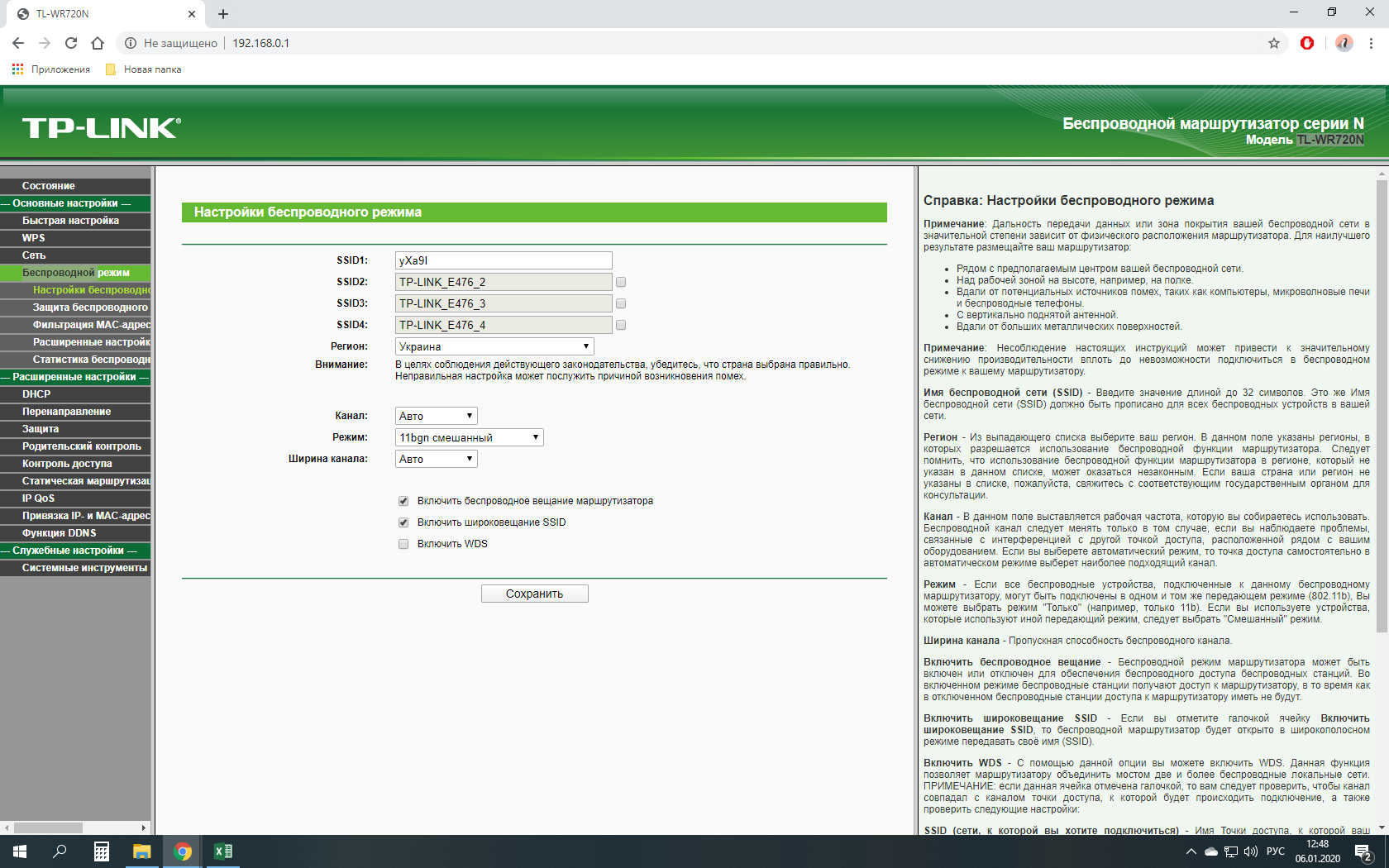Click the TP-LINK logo

pyautogui.click(x=101, y=128)
